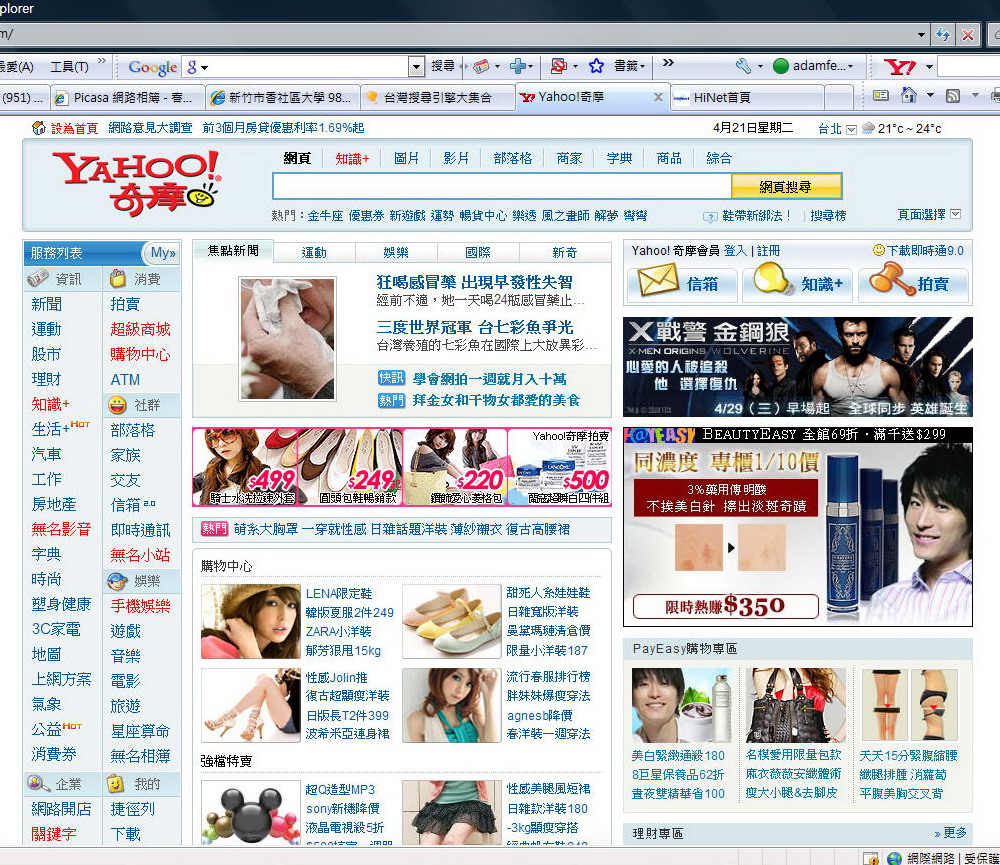Viewport: 1000px width, 865px height.
Task: Click the 社群 smiley face icon
Action: [117, 404]
